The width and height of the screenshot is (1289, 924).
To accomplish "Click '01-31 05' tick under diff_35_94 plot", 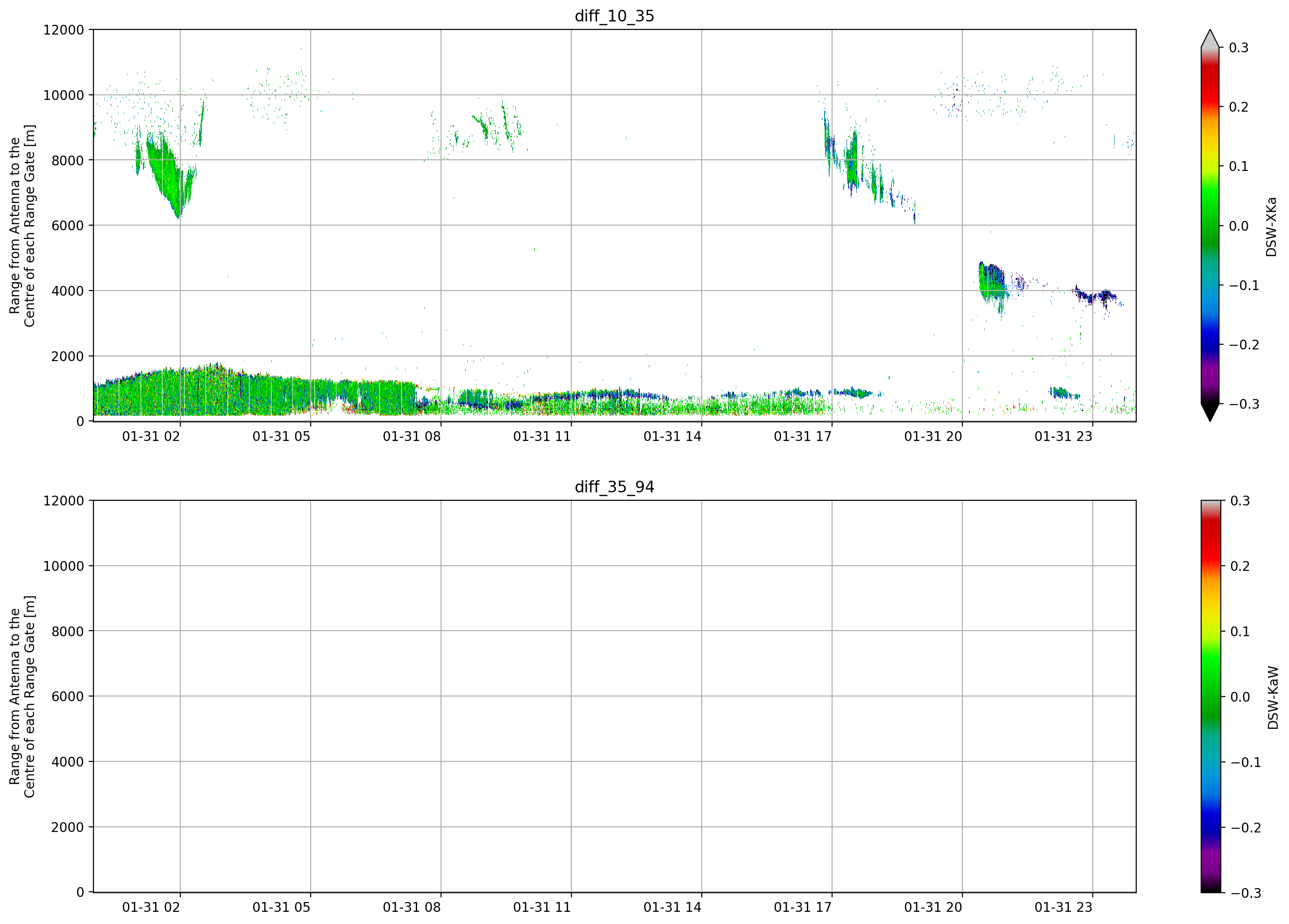I will (x=281, y=908).
